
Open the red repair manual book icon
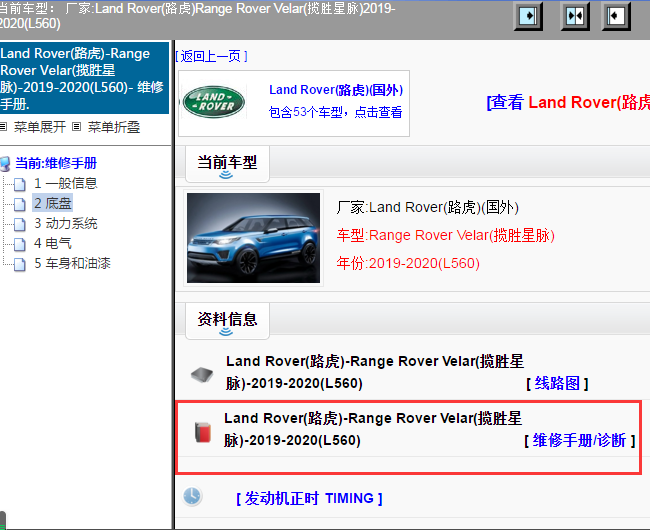tap(203, 432)
